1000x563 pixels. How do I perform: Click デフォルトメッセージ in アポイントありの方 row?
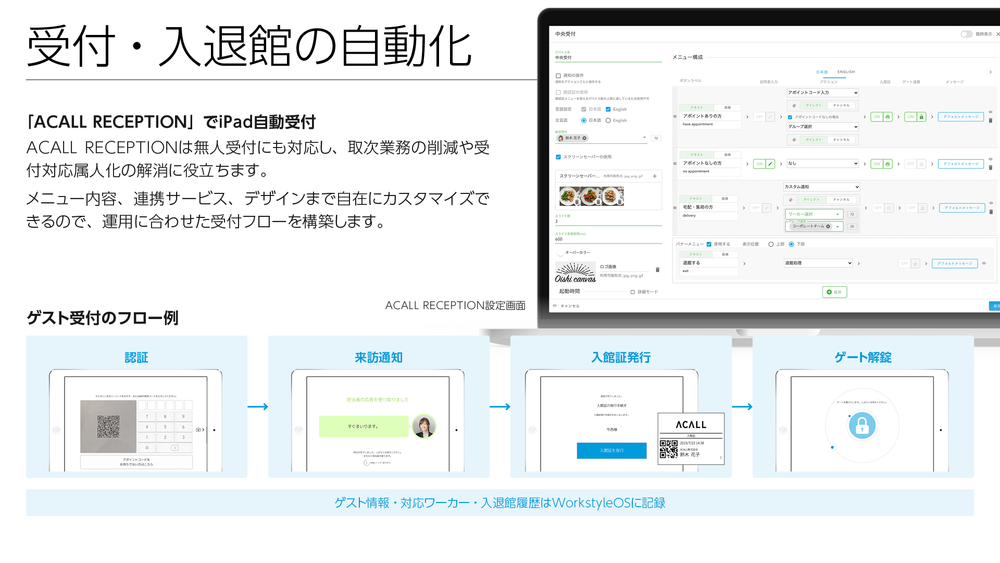click(961, 117)
